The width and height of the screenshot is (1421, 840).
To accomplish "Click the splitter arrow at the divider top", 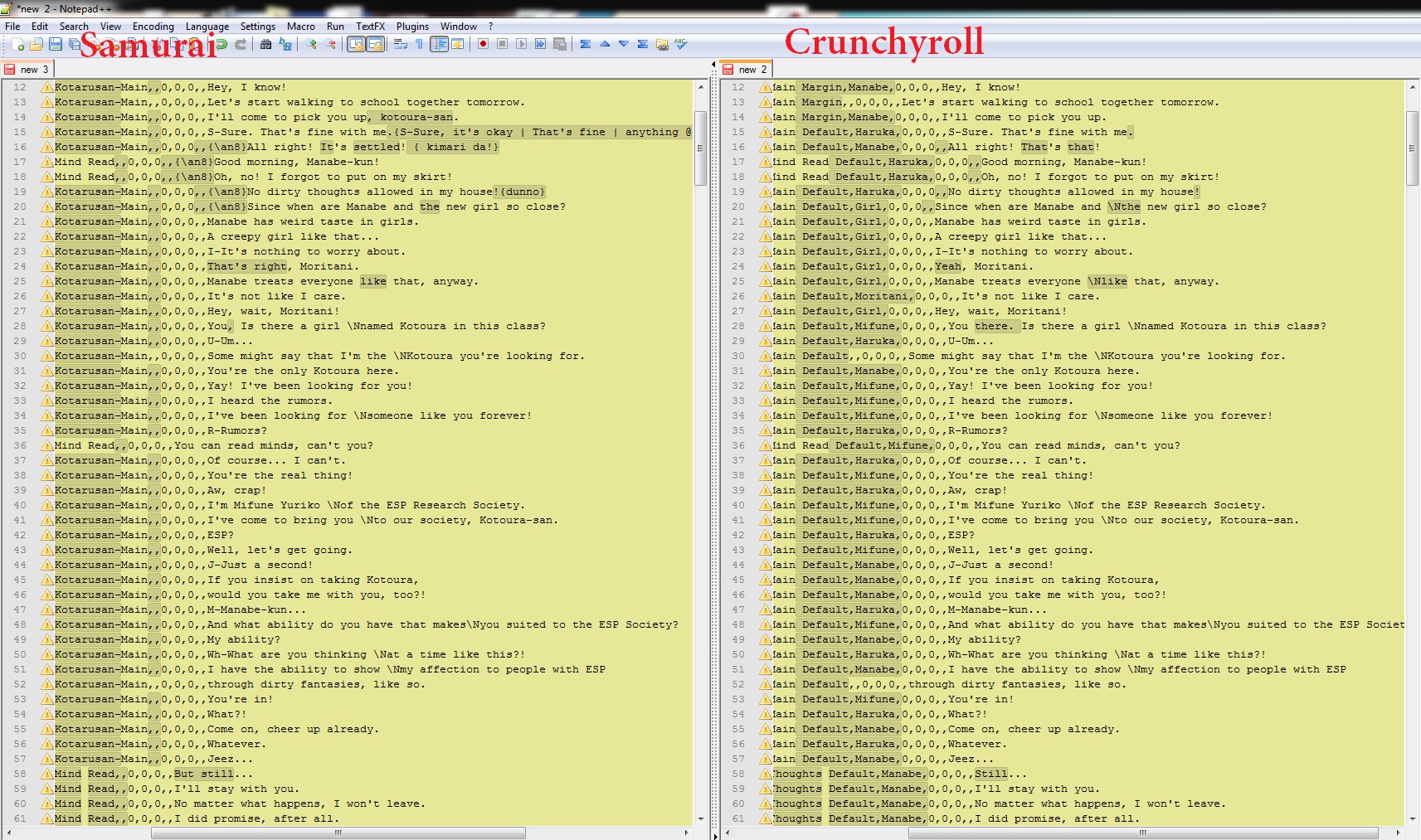I will click(713, 65).
